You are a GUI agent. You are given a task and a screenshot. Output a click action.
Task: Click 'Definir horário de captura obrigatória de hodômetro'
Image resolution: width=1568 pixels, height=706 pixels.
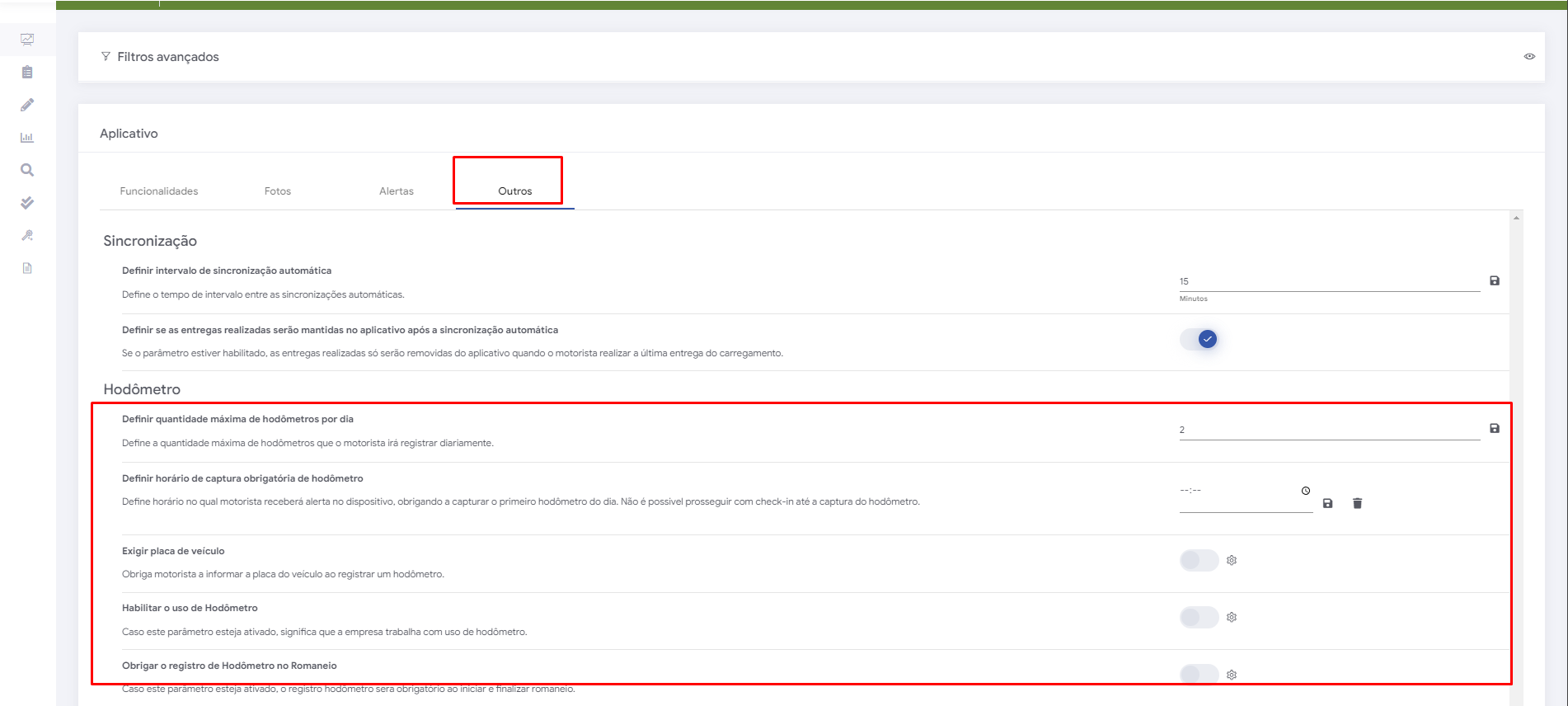[242, 478]
